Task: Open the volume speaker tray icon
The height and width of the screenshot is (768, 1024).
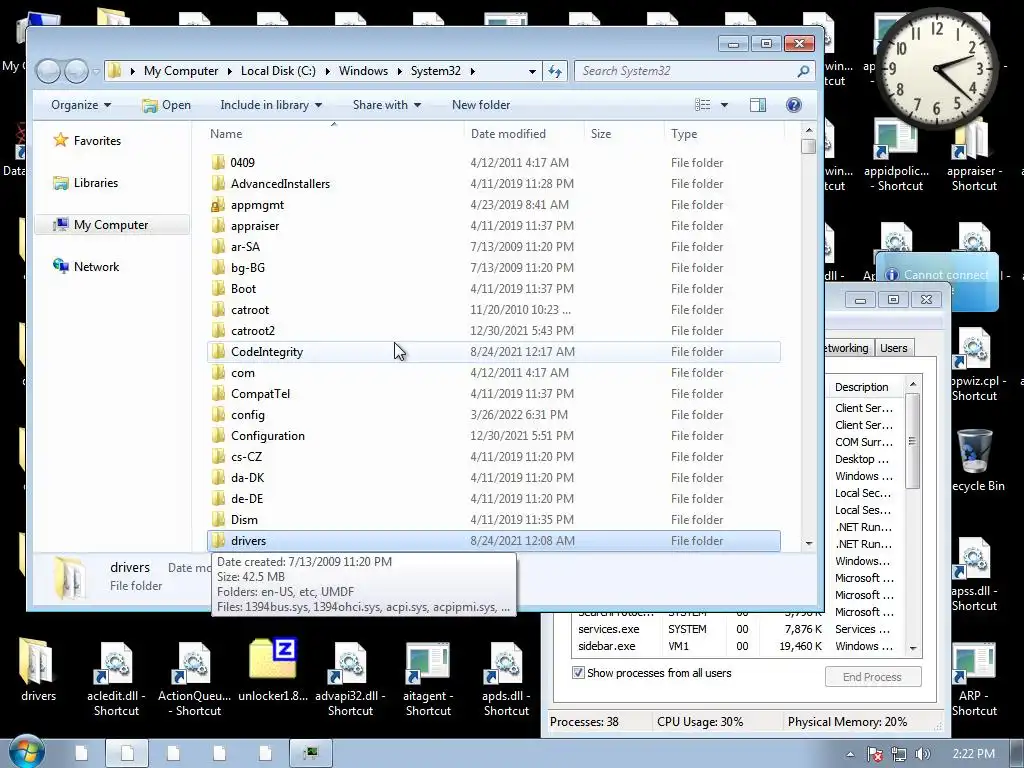Action: 922,754
